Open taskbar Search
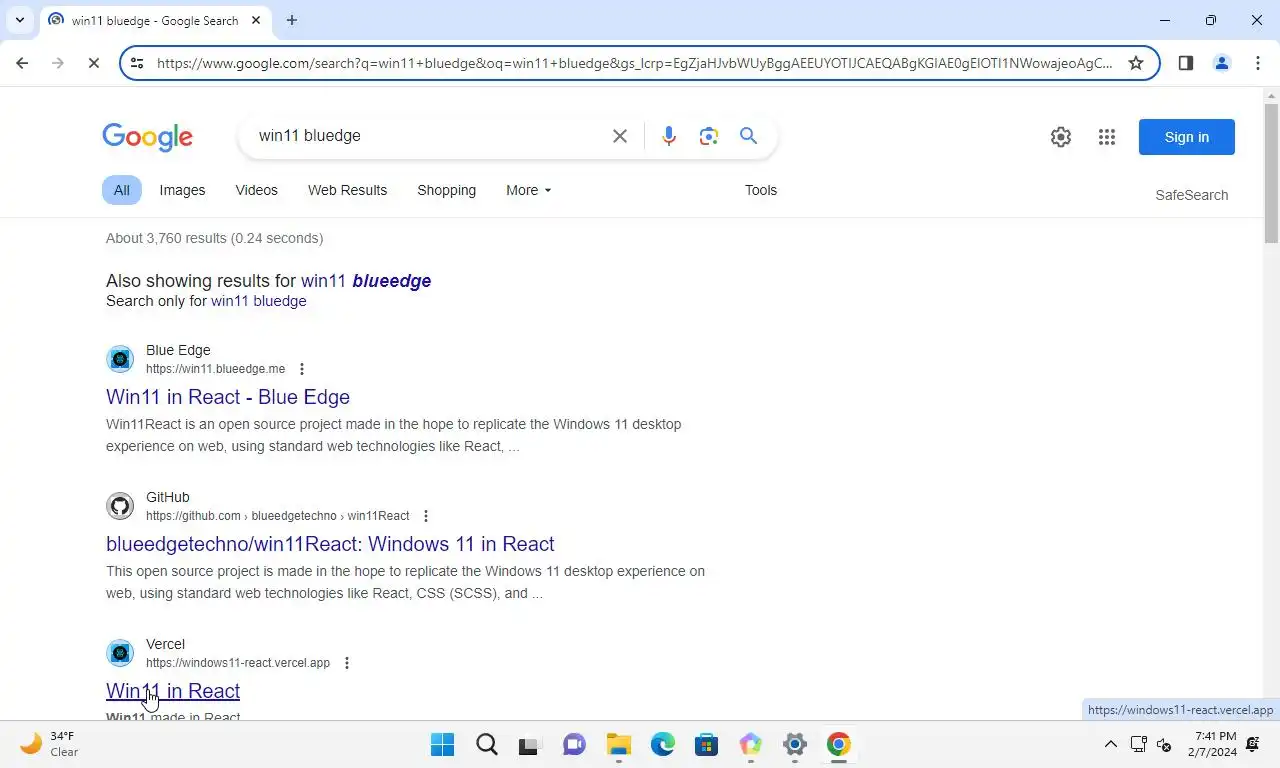This screenshot has height=768, width=1280. [487, 744]
